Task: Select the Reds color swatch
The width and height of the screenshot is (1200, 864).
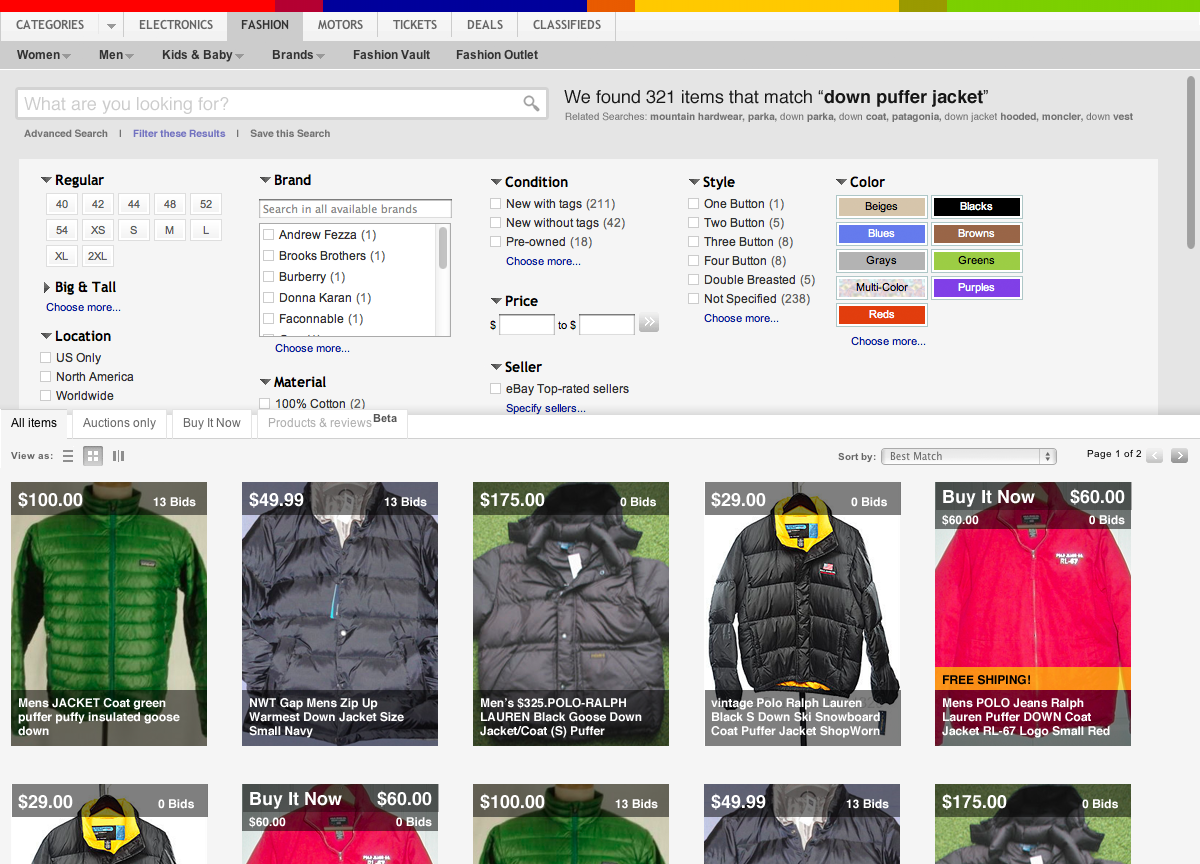Action: tap(881, 315)
